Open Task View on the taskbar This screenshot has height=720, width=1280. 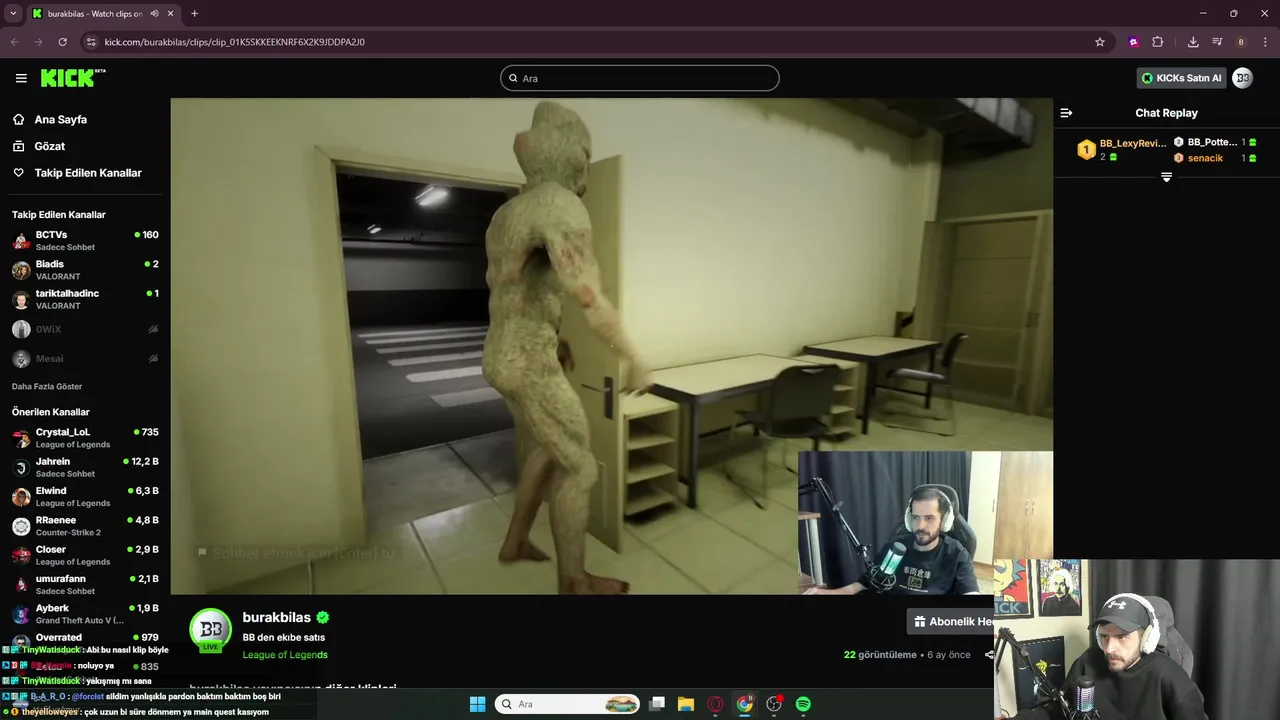657,704
